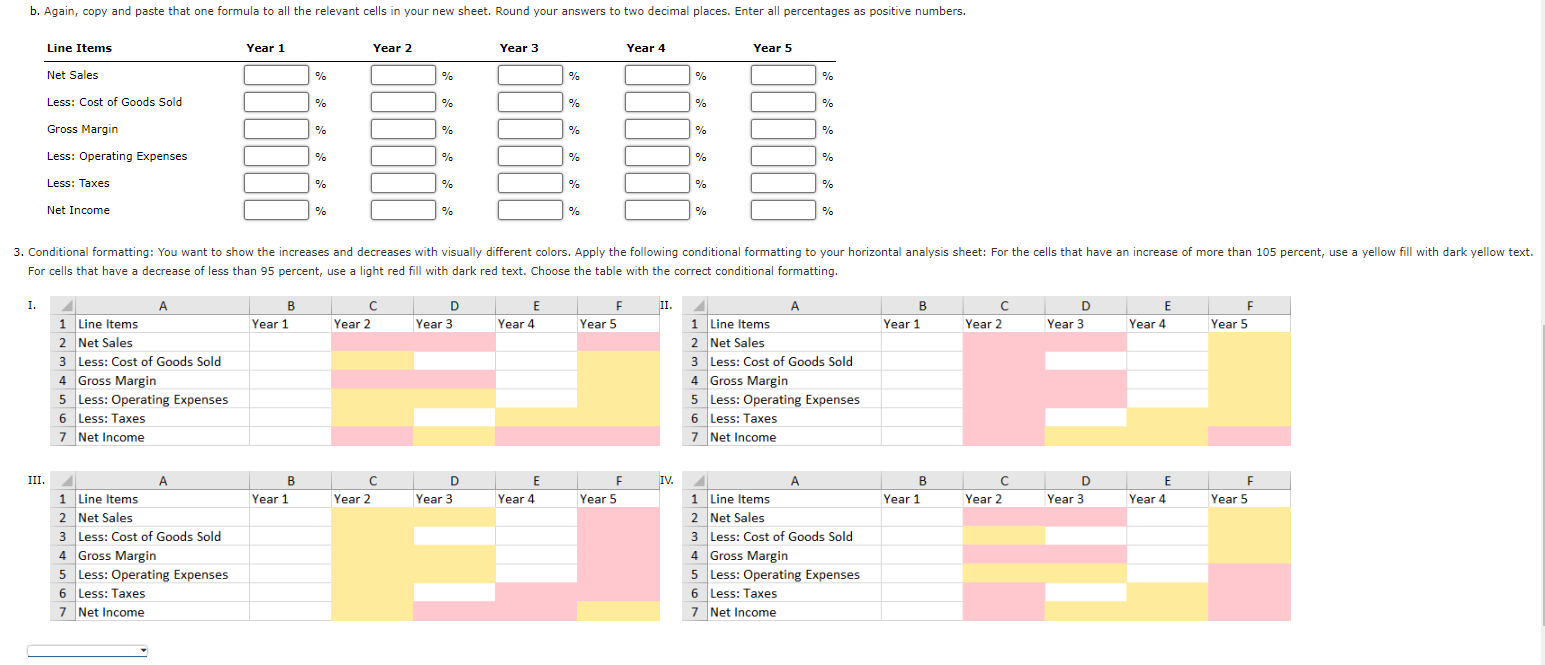Click the Year 3 Gross Margin input box
Screen dimensions: 1545x665
click(x=529, y=128)
